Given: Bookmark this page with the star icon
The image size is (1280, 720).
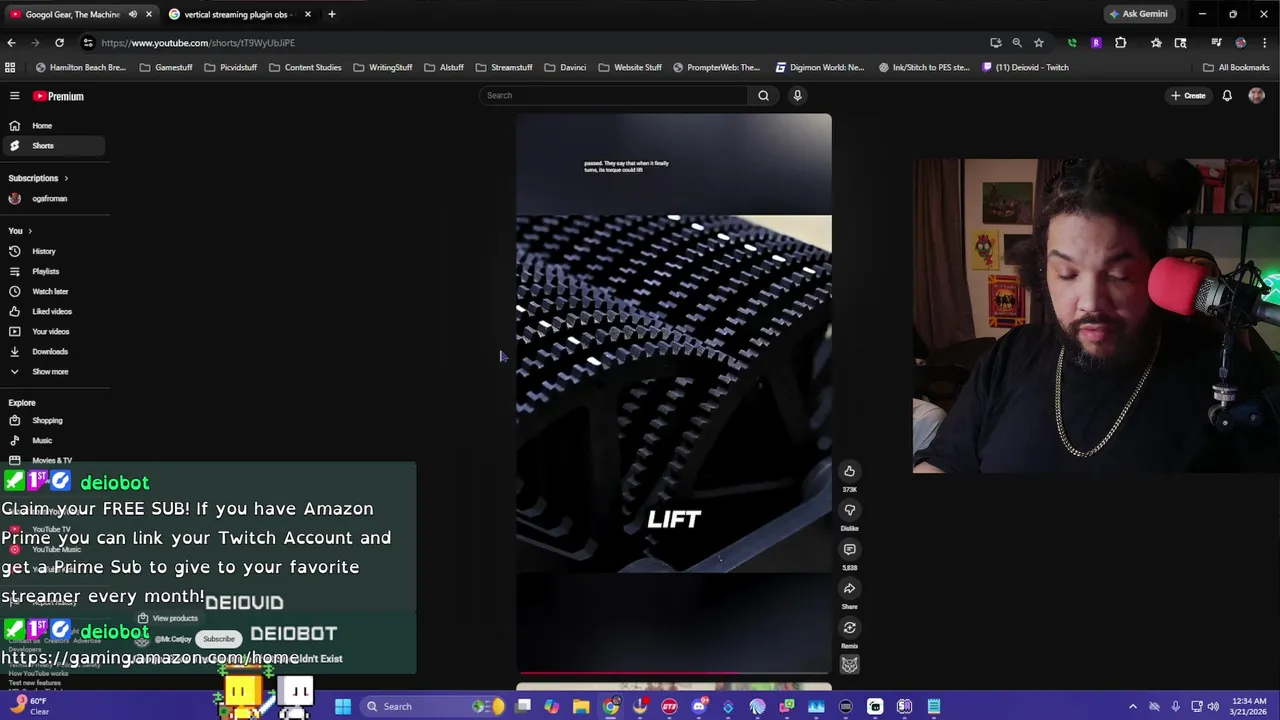Looking at the screenshot, I should point(1039,43).
